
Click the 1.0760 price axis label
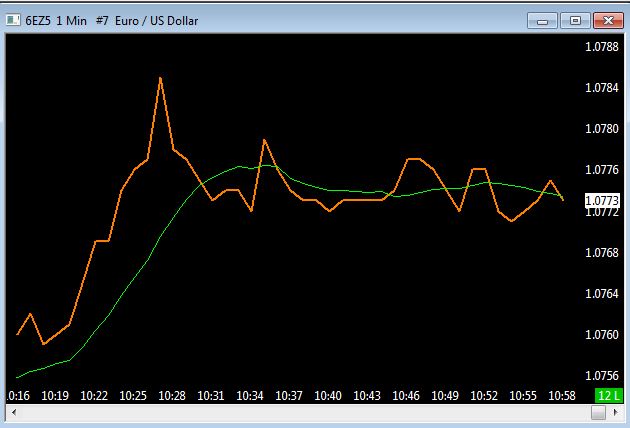(x=602, y=335)
